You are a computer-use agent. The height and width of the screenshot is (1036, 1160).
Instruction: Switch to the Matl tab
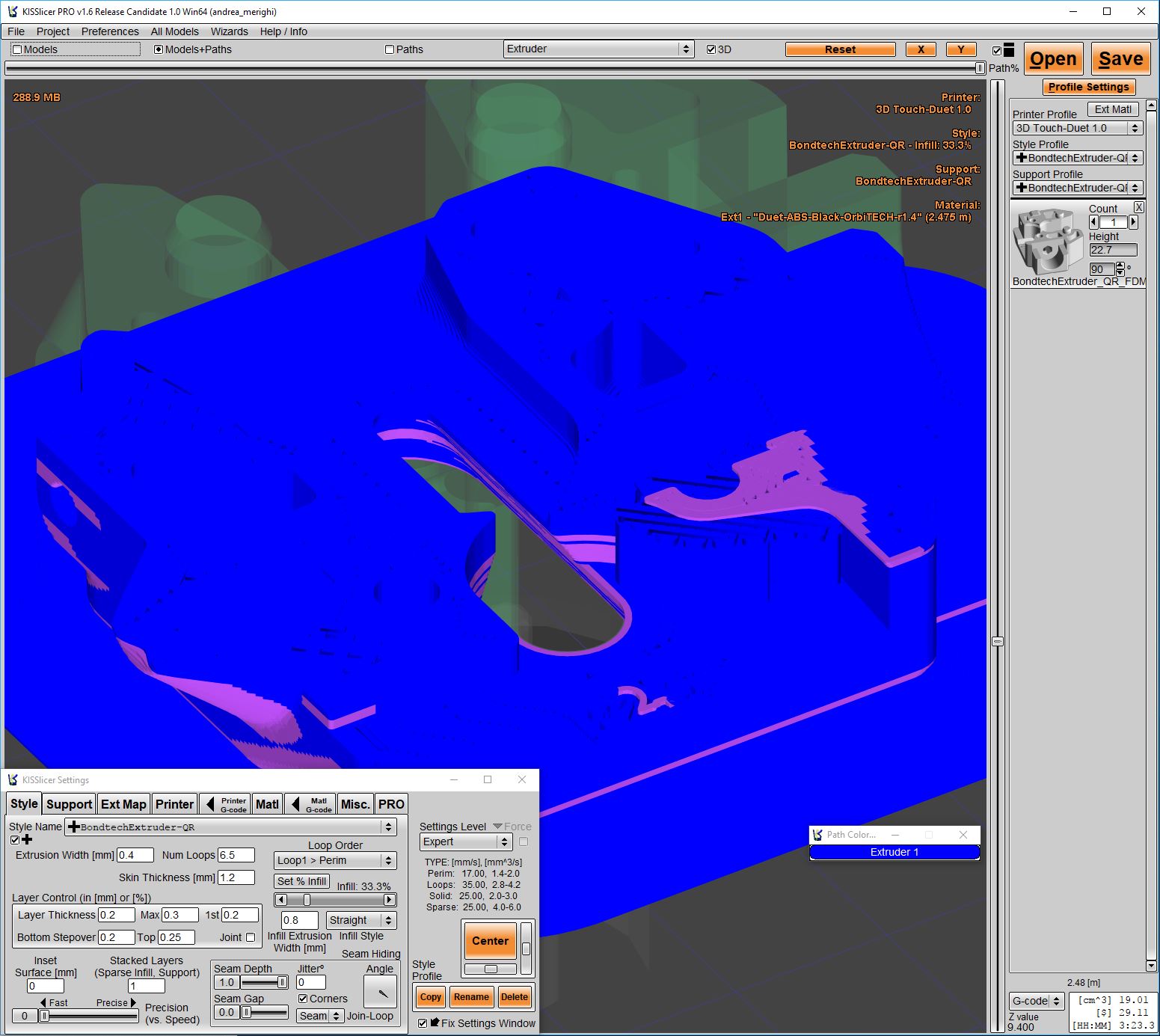point(267,804)
